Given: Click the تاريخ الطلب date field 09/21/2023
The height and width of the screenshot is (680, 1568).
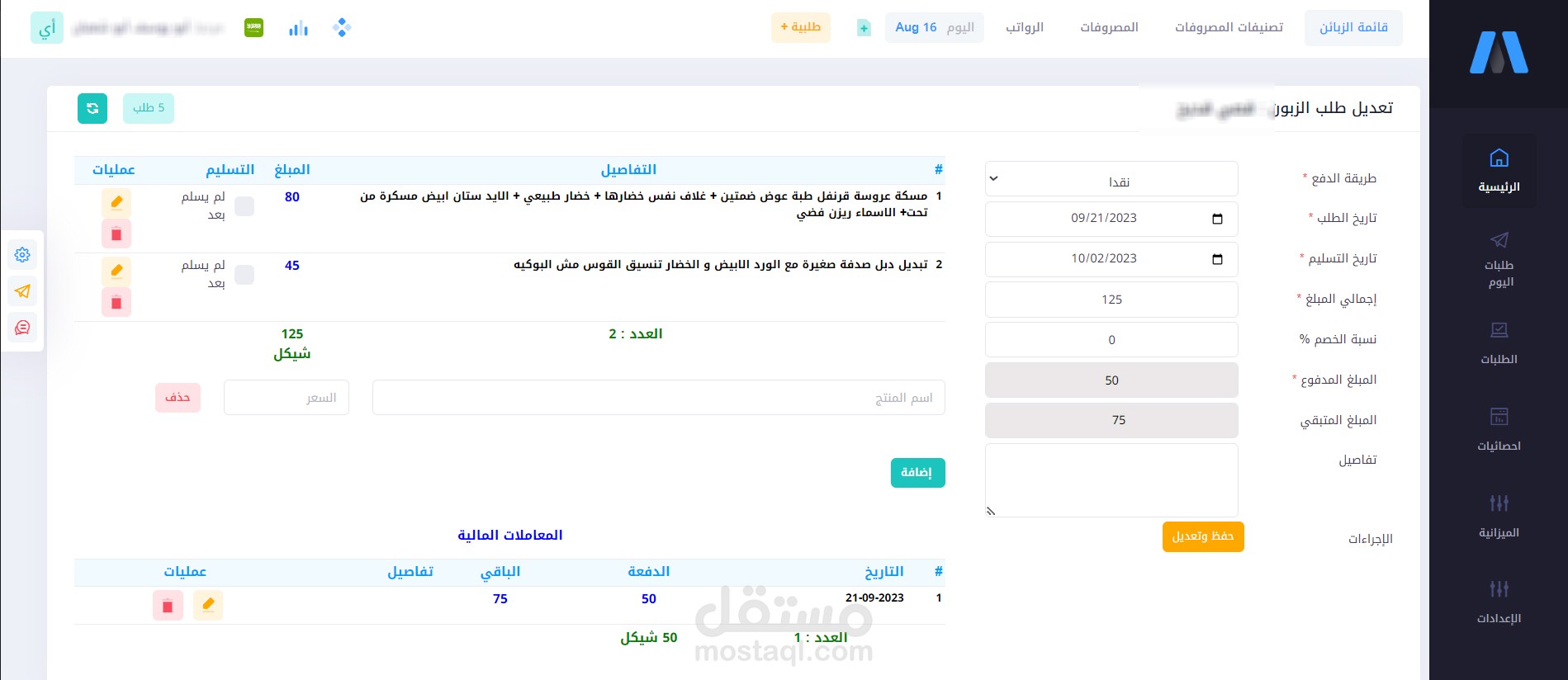Looking at the screenshot, I should [x=1111, y=219].
